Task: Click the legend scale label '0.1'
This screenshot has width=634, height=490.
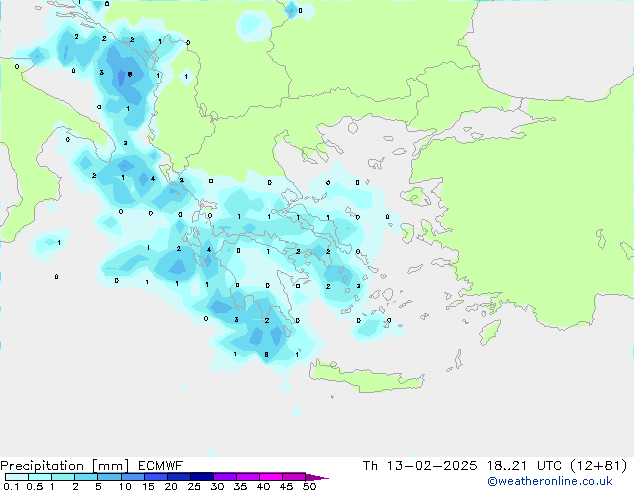Action: tap(11, 486)
